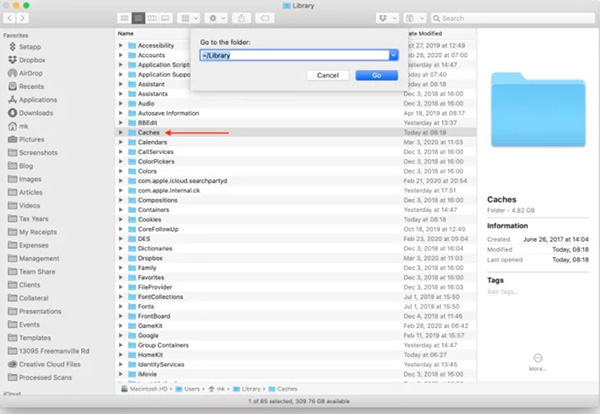600x414 pixels.
Task: Open the folder path history dropdown
Action: (393, 55)
